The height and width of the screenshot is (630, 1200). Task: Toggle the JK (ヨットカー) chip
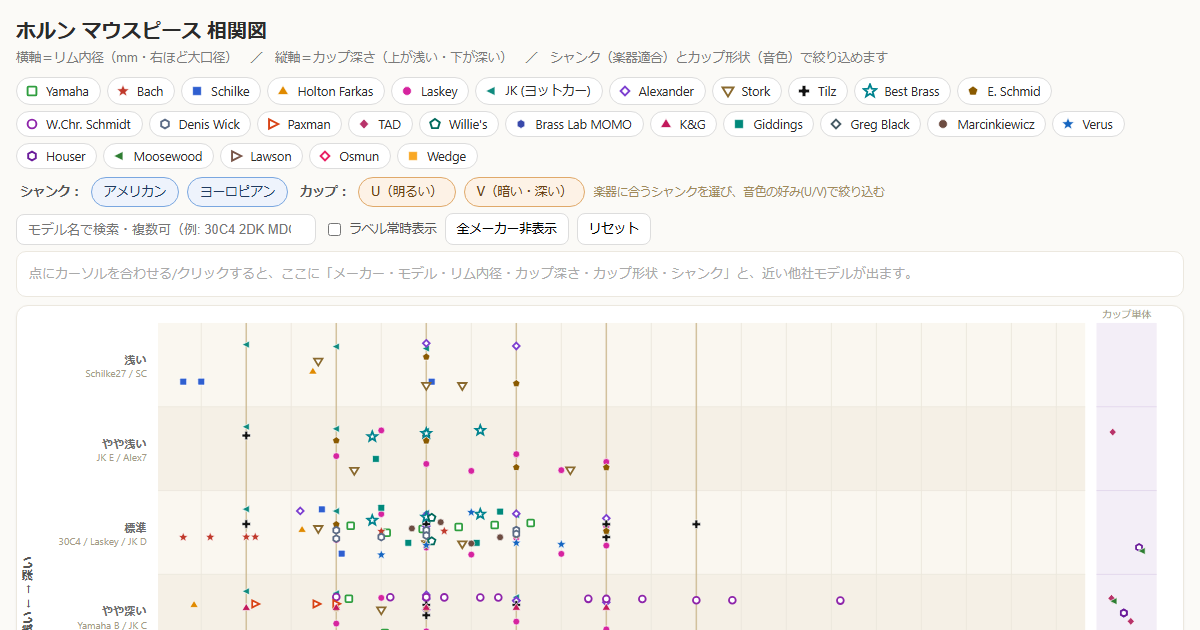point(538,91)
